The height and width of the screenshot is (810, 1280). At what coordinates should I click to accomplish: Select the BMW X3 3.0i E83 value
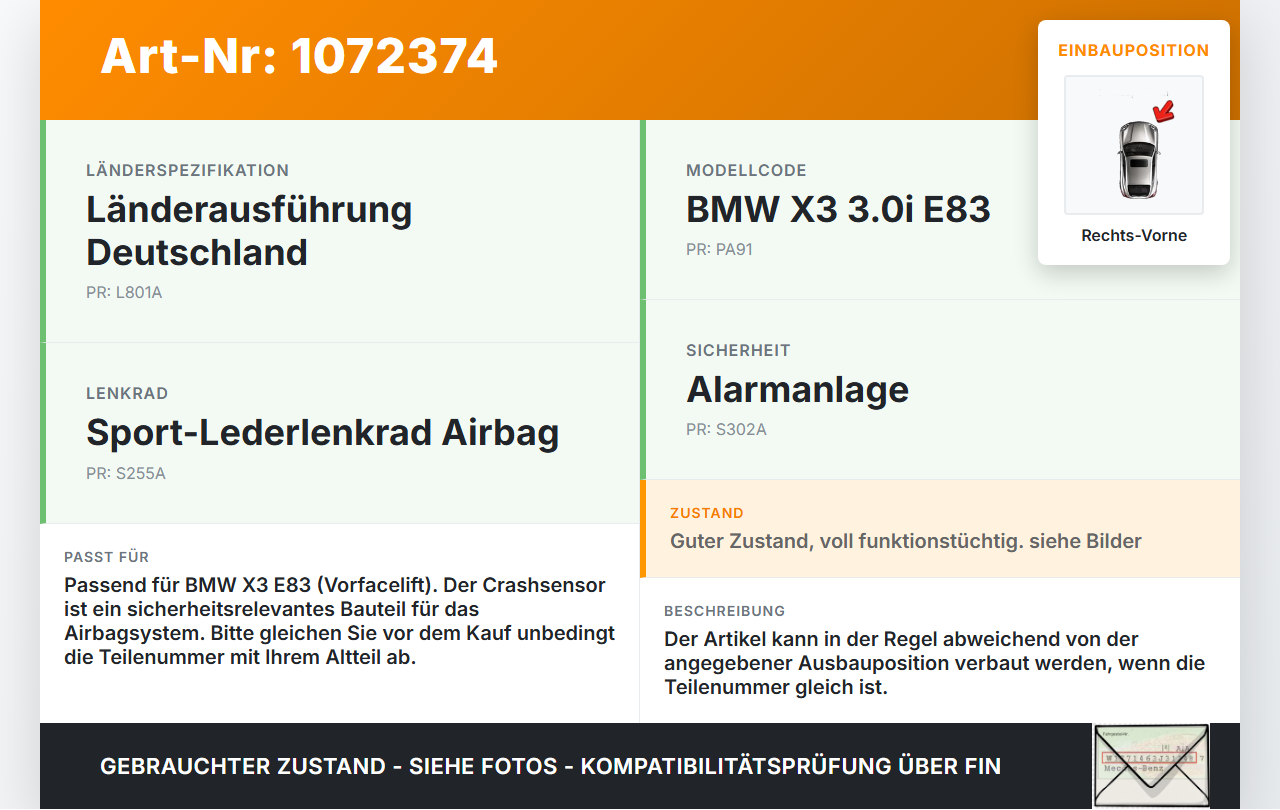coord(838,210)
